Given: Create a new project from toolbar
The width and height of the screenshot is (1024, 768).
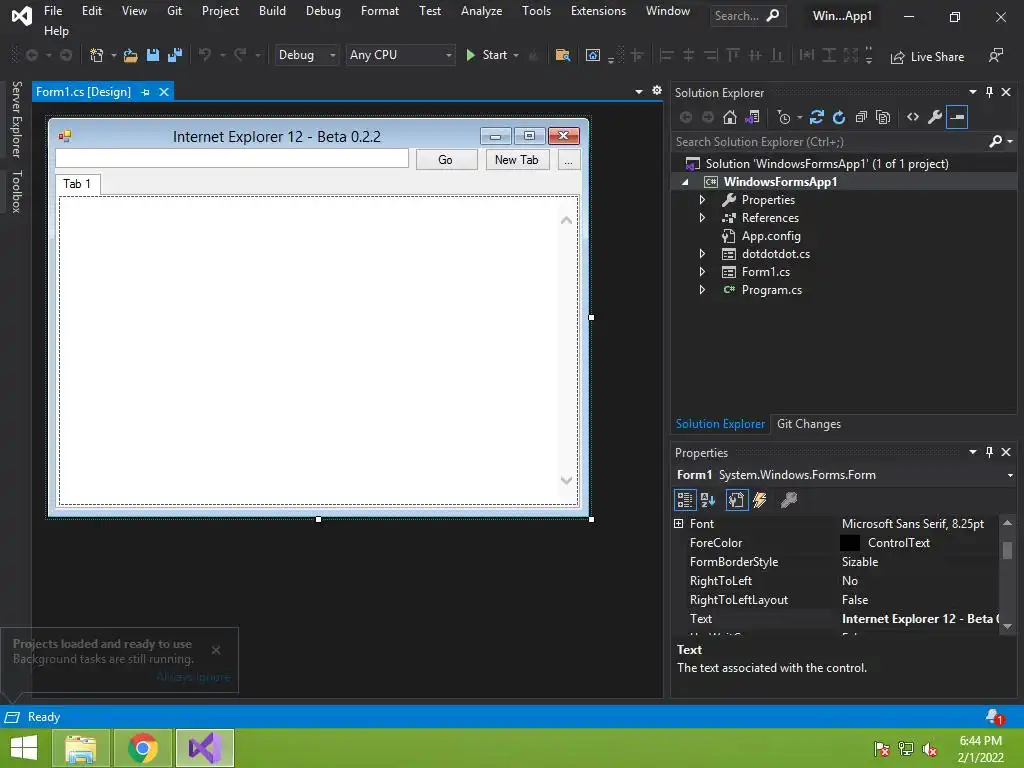Looking at the screenshot, I should click(x=97, y=56).
